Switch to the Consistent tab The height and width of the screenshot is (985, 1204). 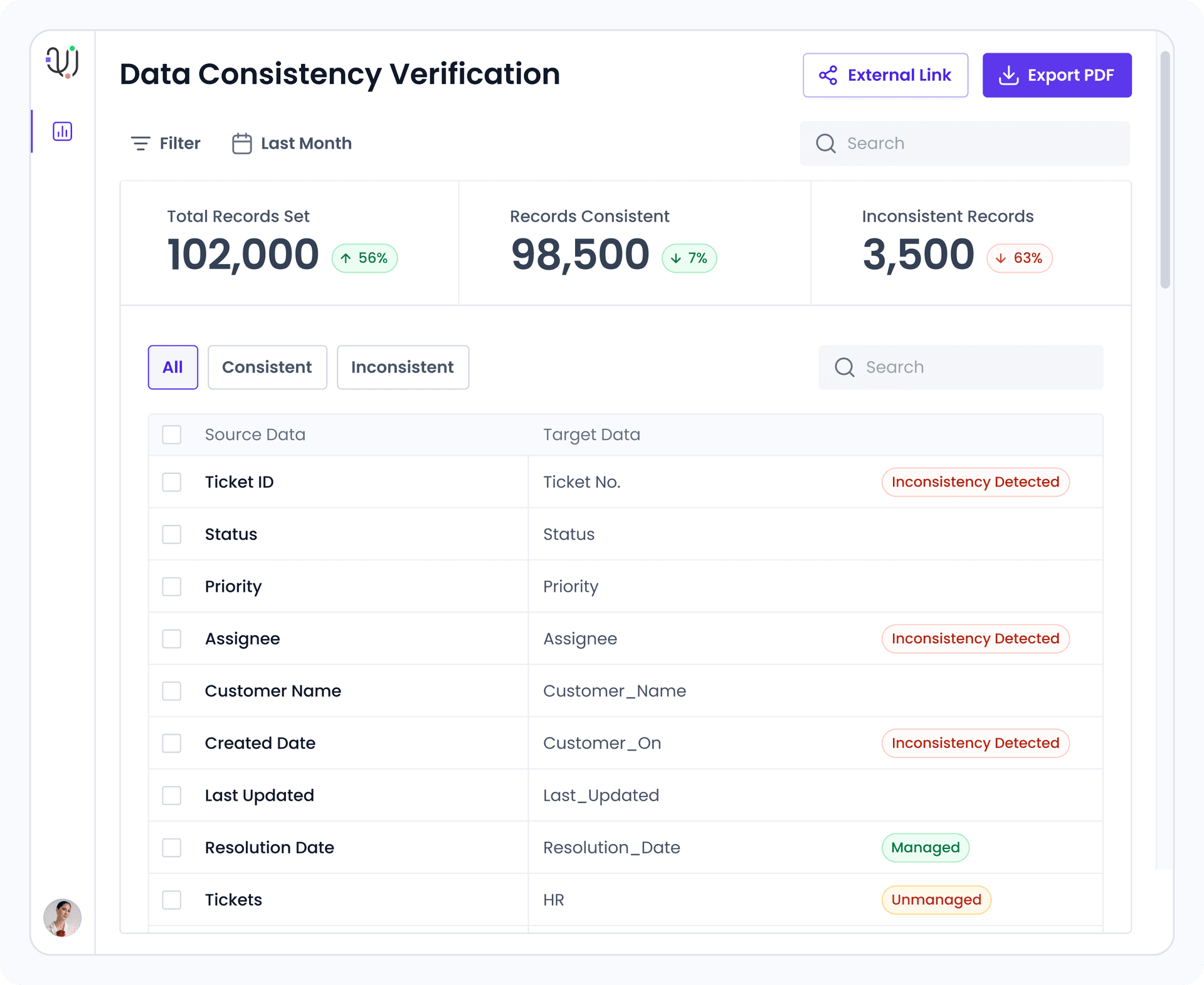(267, 367)
